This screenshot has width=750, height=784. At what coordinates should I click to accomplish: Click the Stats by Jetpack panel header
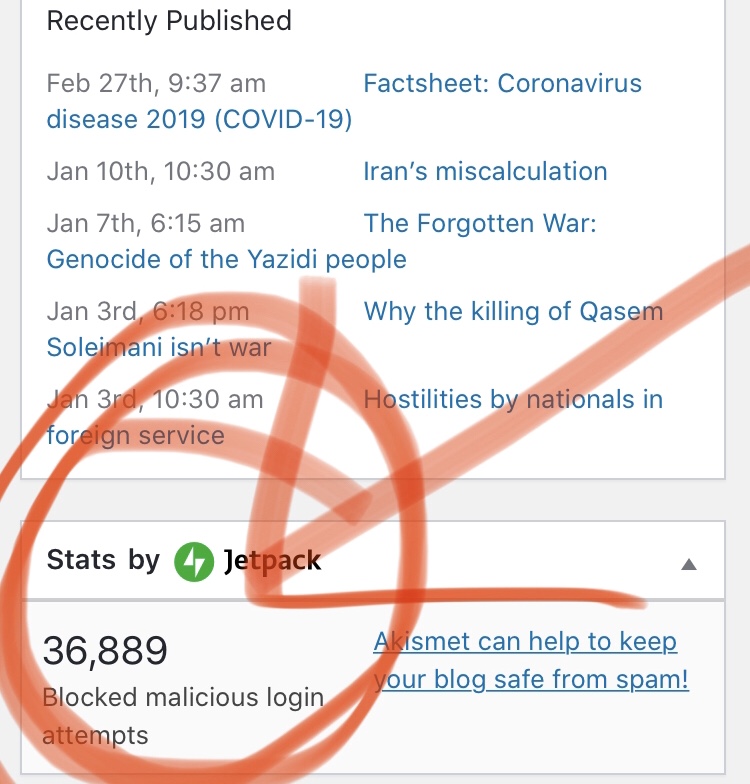pos(372,560)
